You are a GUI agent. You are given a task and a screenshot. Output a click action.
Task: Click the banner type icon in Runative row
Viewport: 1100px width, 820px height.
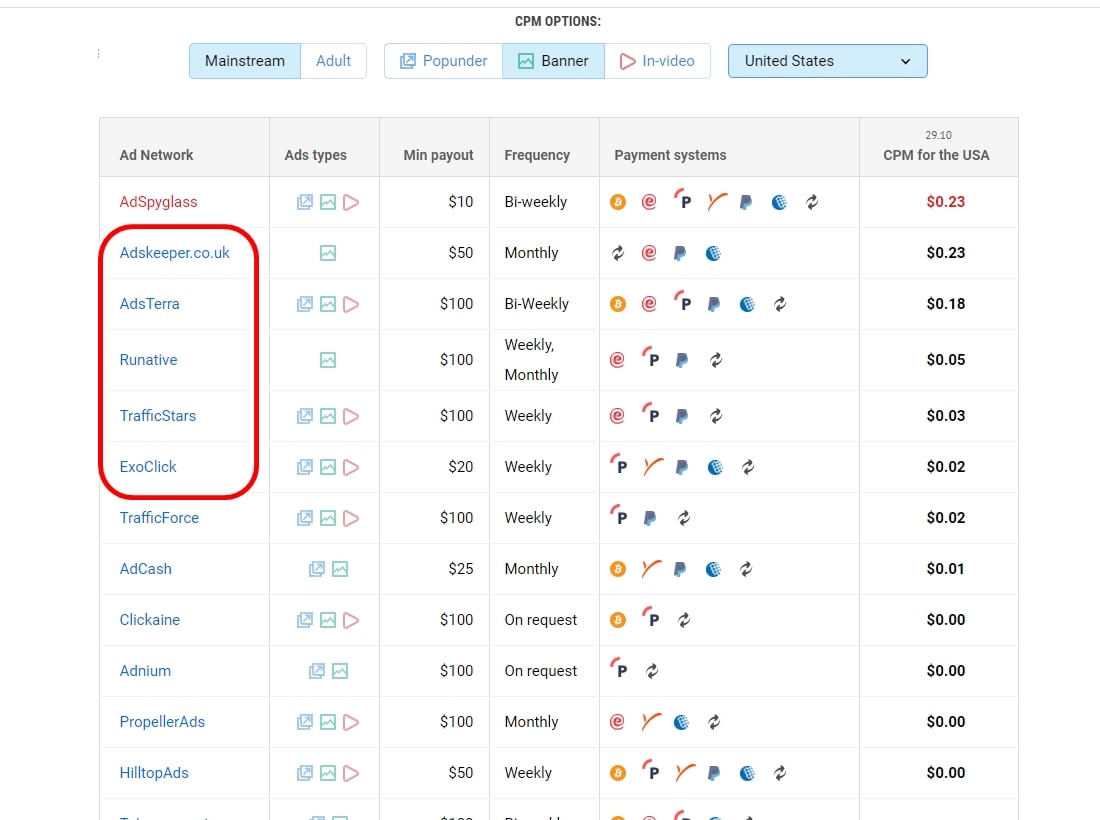point(328,361)
